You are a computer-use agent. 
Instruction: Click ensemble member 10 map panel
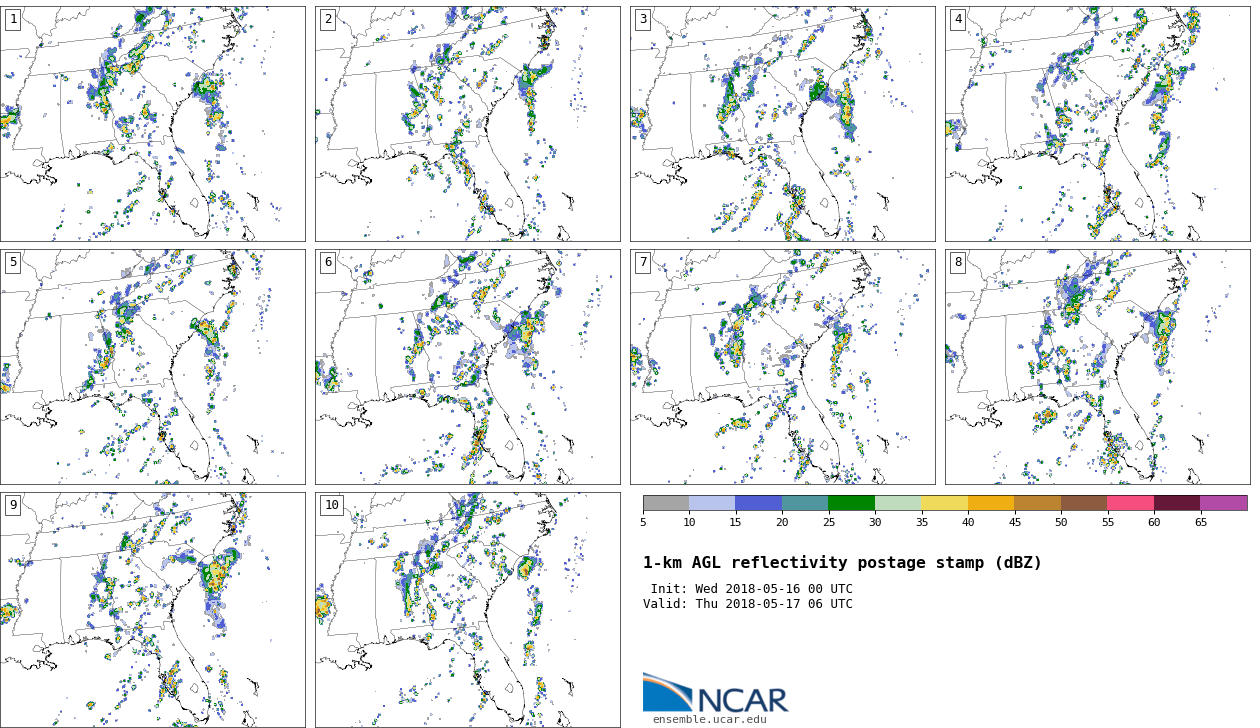click(467, 610)
